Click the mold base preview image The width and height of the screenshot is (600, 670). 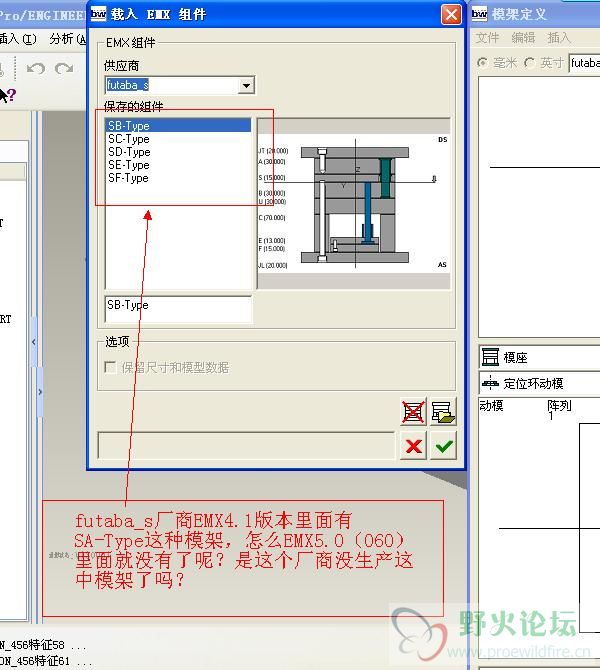[353, 204]
